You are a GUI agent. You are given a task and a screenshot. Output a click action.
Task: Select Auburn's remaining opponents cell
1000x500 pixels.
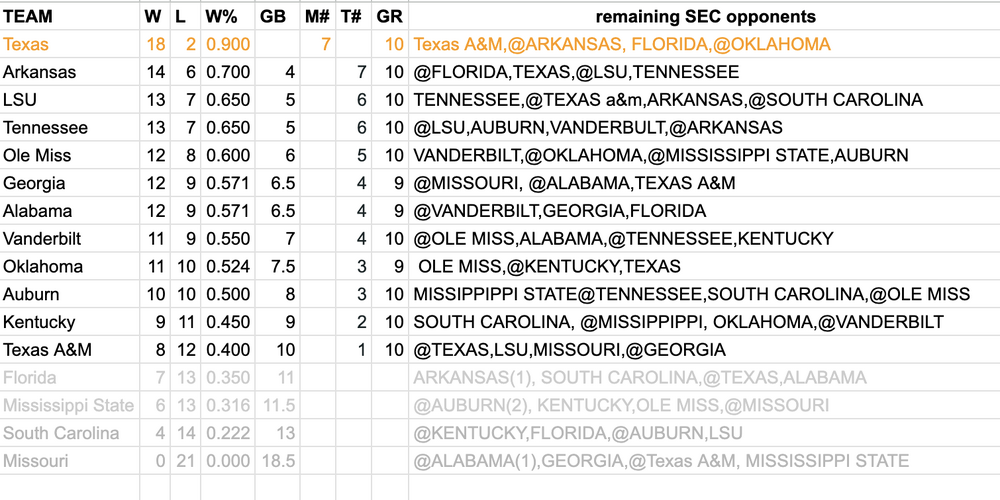691,295
